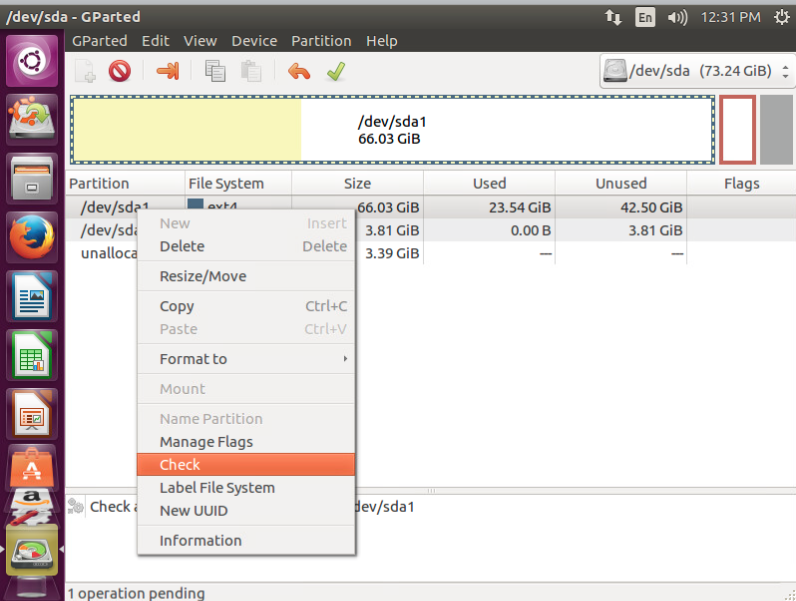Screen dimensions: 796x601
Task: Open LibreOffice Impress from the launcher
Action: point(32,414)
